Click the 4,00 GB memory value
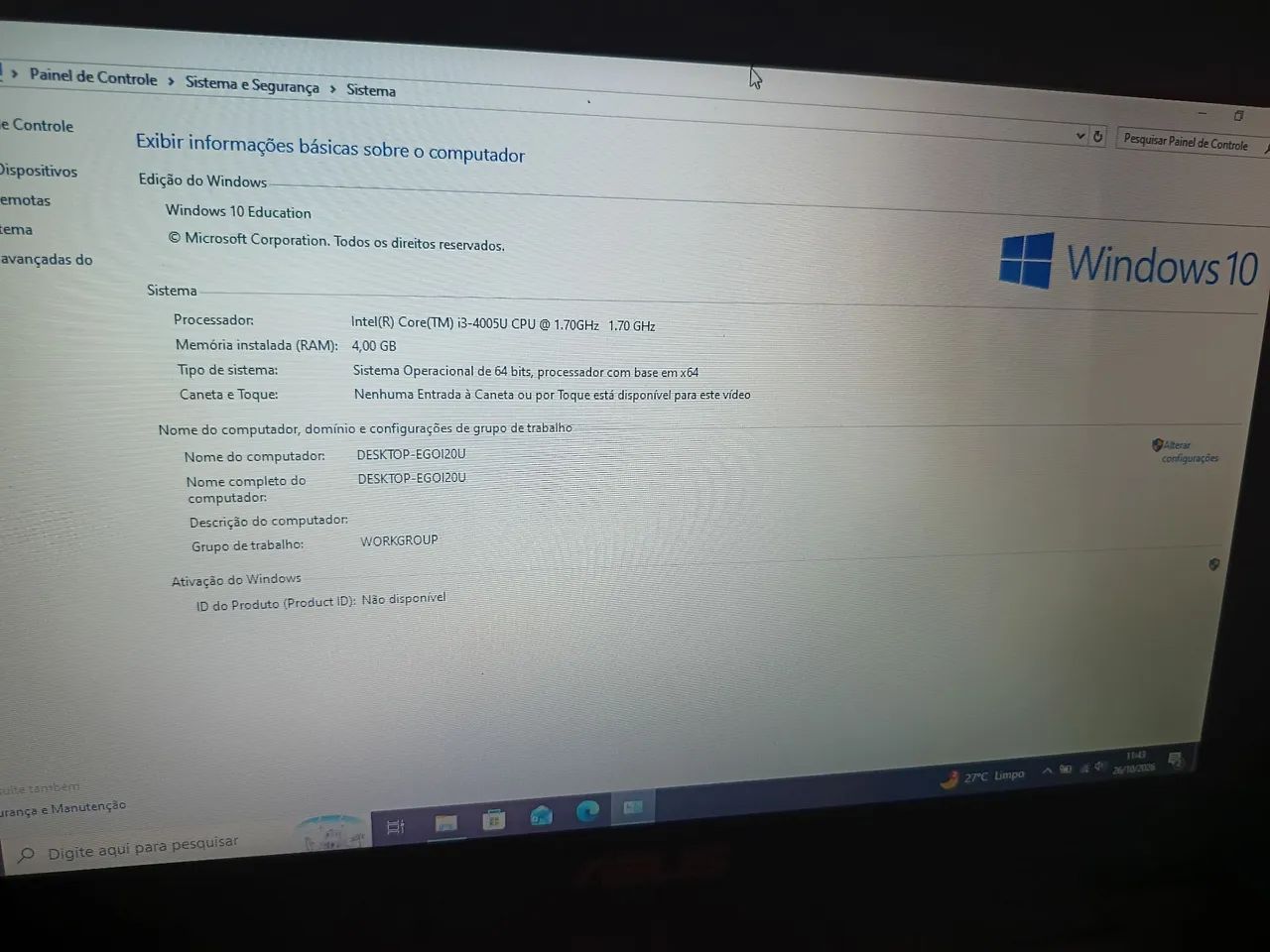 374,346
